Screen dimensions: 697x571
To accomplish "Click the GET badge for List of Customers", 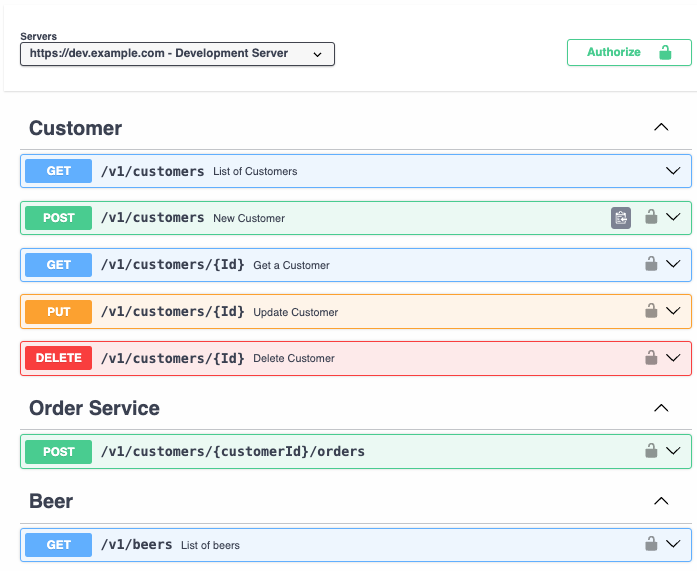I will coord(59,171).
